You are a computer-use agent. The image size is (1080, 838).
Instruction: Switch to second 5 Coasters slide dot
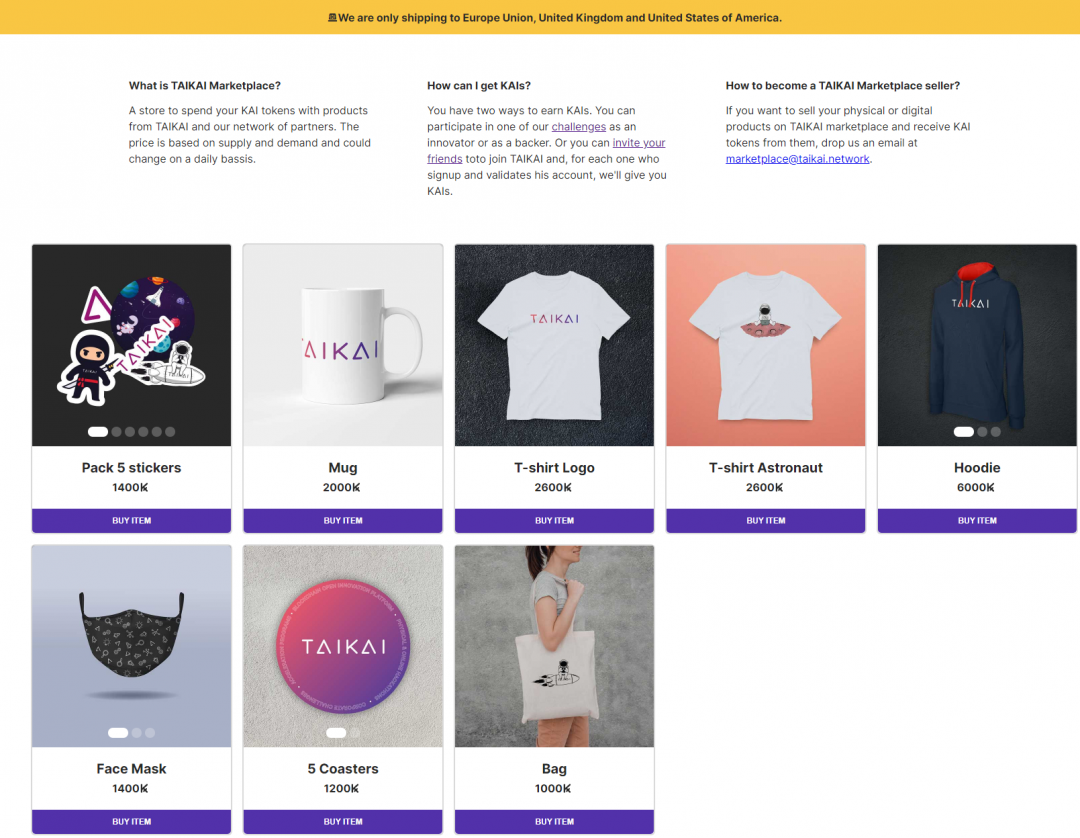tap(355, 733)
